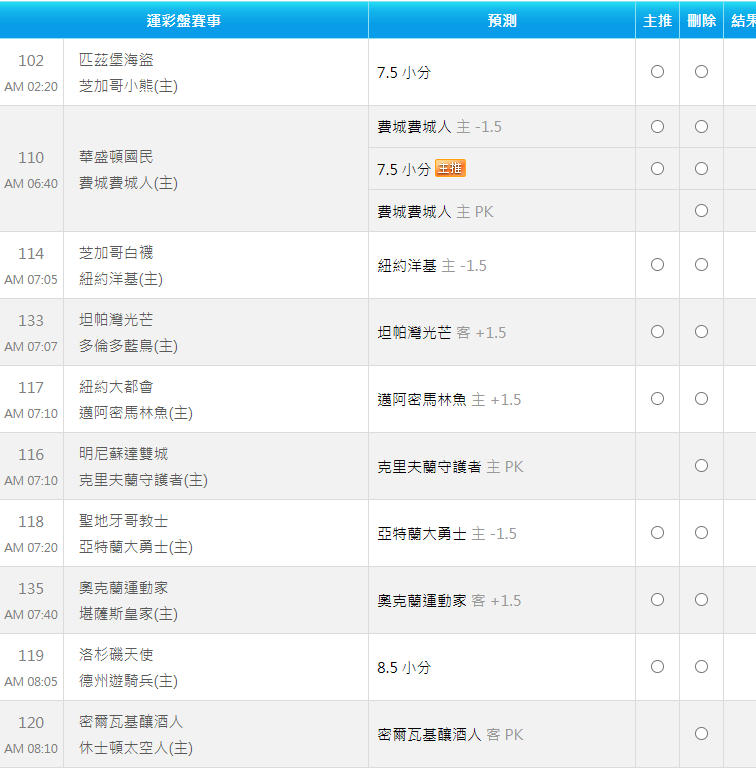
Task: Click time AM 07:40
Action: pyautogui.click(x=31, y=615)
